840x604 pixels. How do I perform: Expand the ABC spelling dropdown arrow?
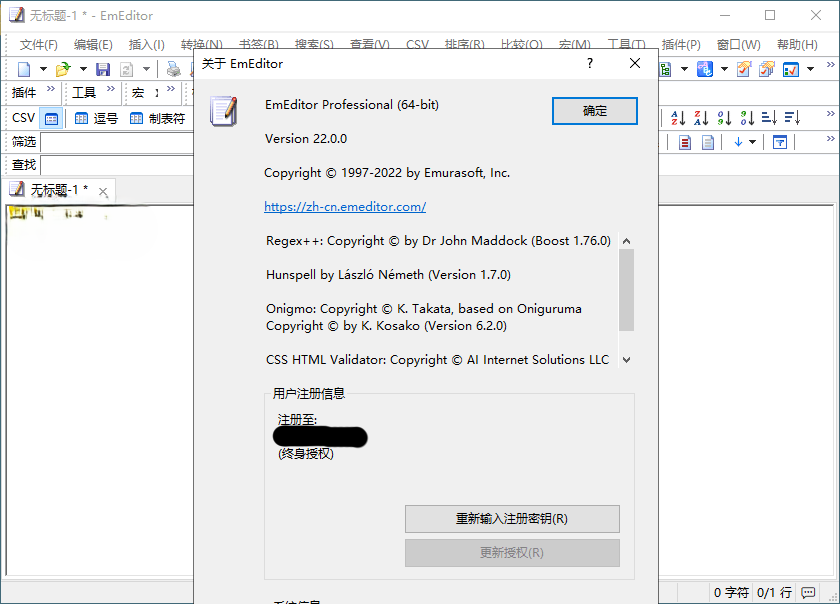(724, 69)
